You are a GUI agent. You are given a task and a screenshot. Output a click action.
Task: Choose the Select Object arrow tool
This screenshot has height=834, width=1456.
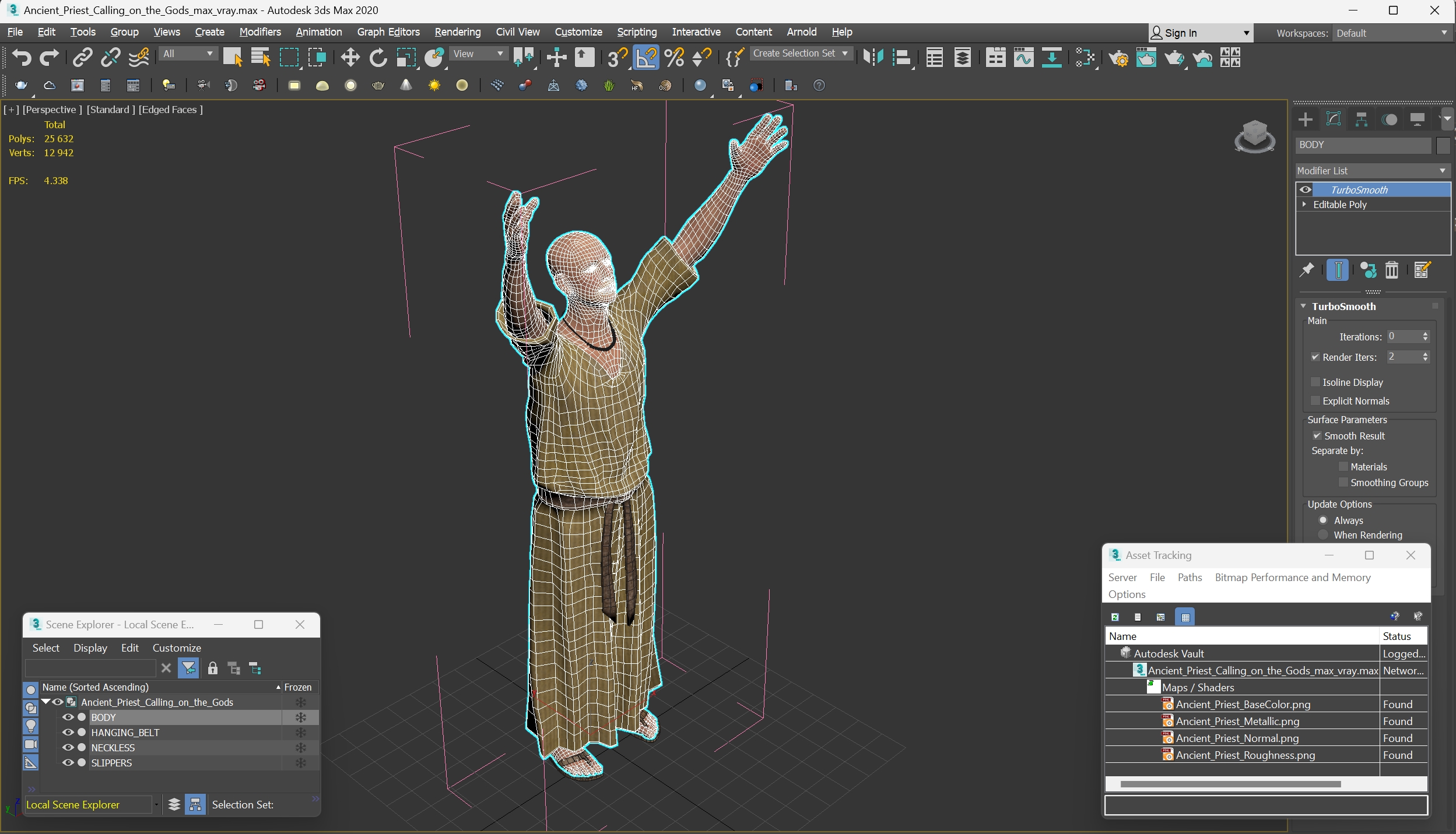tap(233, 57)
